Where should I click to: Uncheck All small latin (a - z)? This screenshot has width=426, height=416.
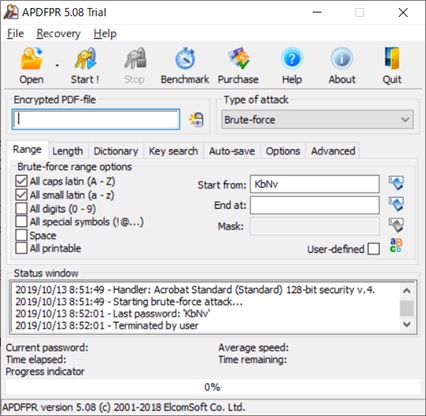(21, 195)
